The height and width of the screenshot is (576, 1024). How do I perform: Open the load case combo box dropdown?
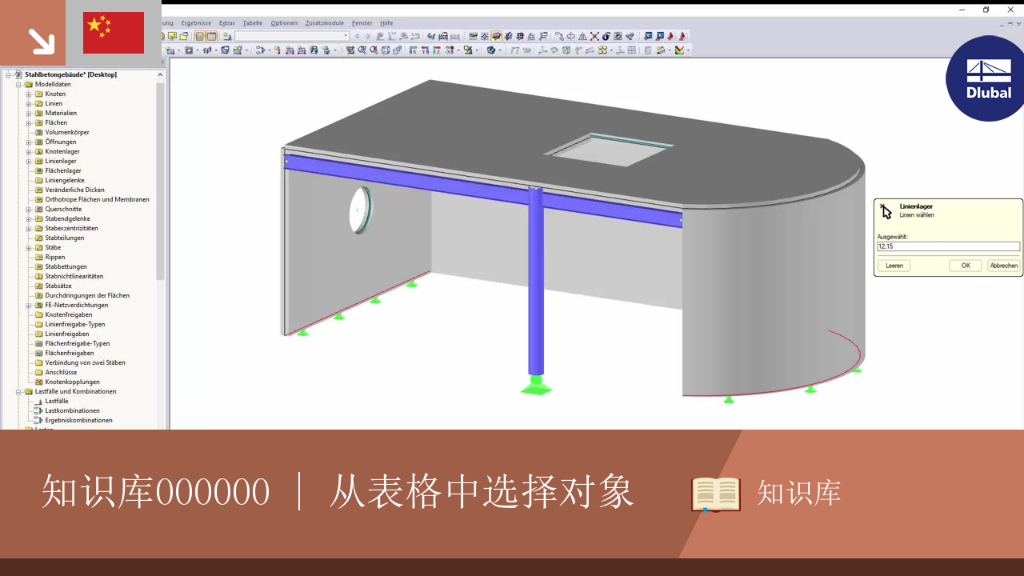click(345, 37)
